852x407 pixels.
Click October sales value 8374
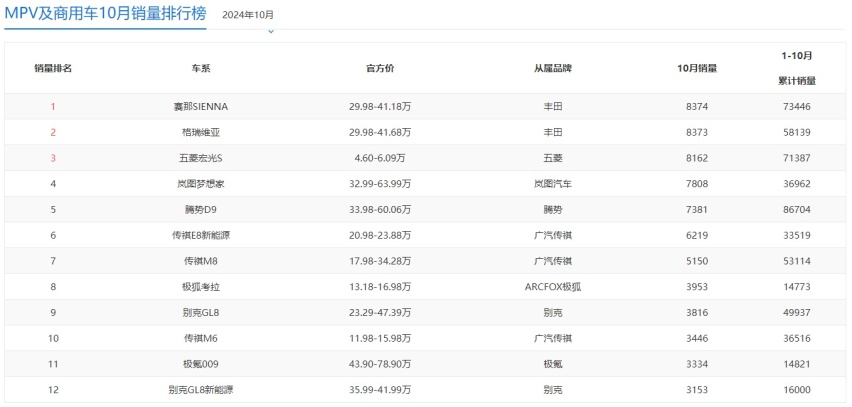[x=697, y=107]
